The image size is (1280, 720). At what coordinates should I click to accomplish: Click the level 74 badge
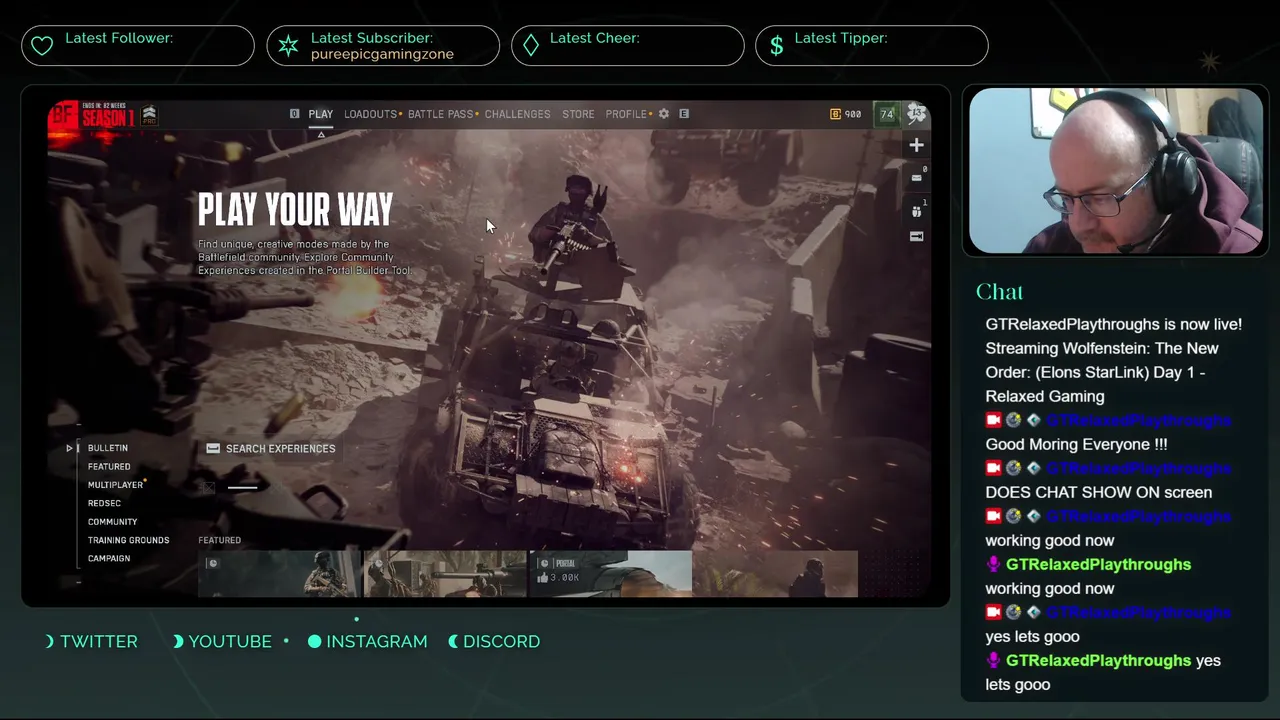(886, 114)
